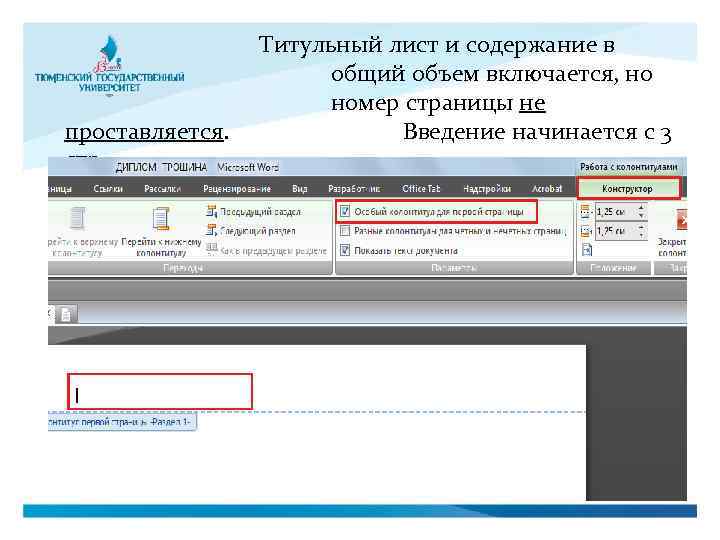Uncheck Особый колонтитул для первой страницы
The height and width of the screenshot is (540, 720).
(344, 212)
